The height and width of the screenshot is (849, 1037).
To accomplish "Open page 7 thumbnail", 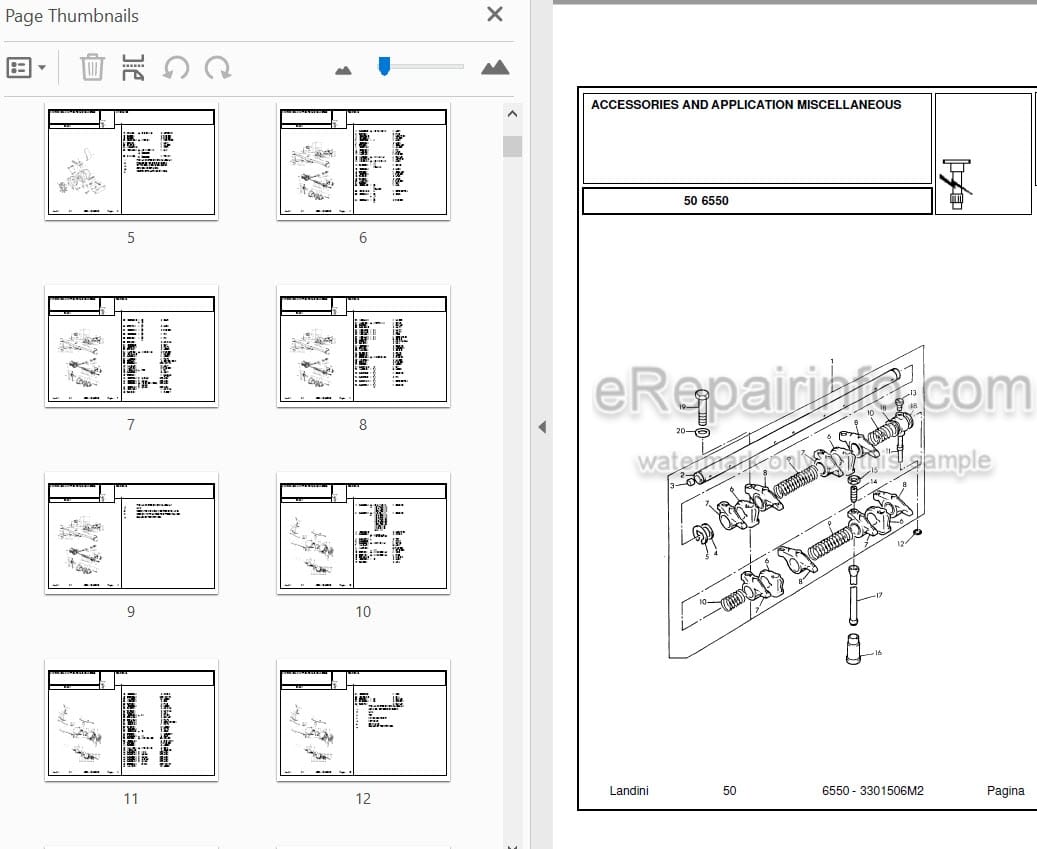I will point(131,346).
